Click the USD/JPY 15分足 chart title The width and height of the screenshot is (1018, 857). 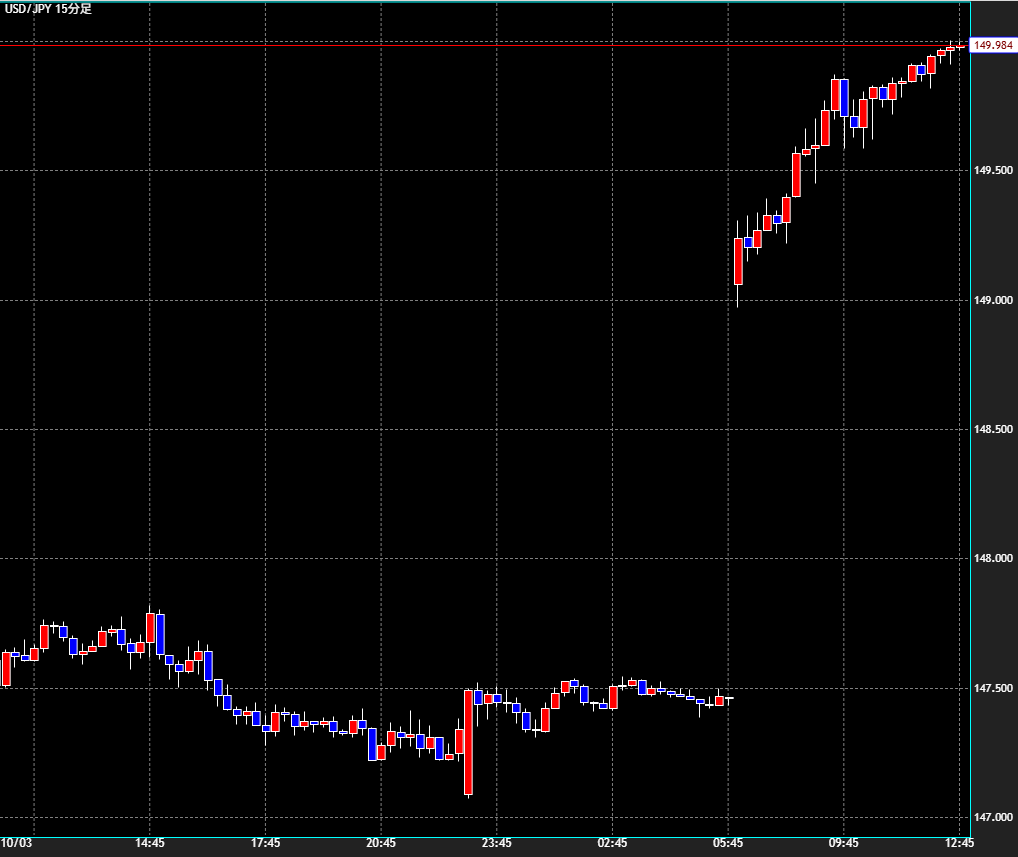(x=48, y=9)
